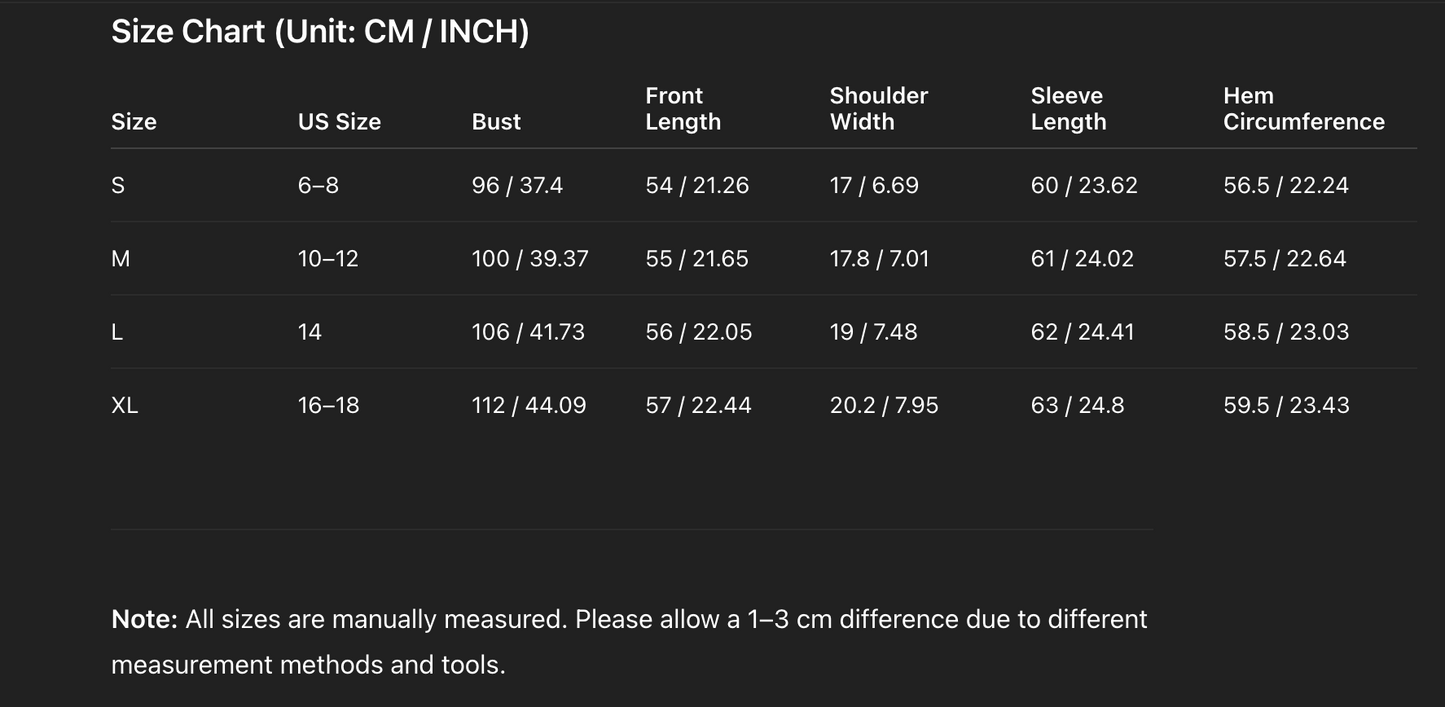Viewport: 1445px width, 707px height.
Task: Select the S size row label
Action: [x=118, y=185]
